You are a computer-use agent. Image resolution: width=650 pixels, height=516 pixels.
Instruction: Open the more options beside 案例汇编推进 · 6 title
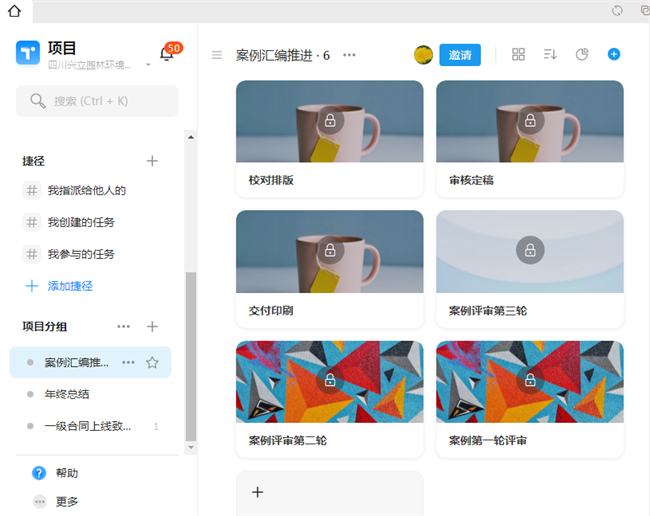349,55
